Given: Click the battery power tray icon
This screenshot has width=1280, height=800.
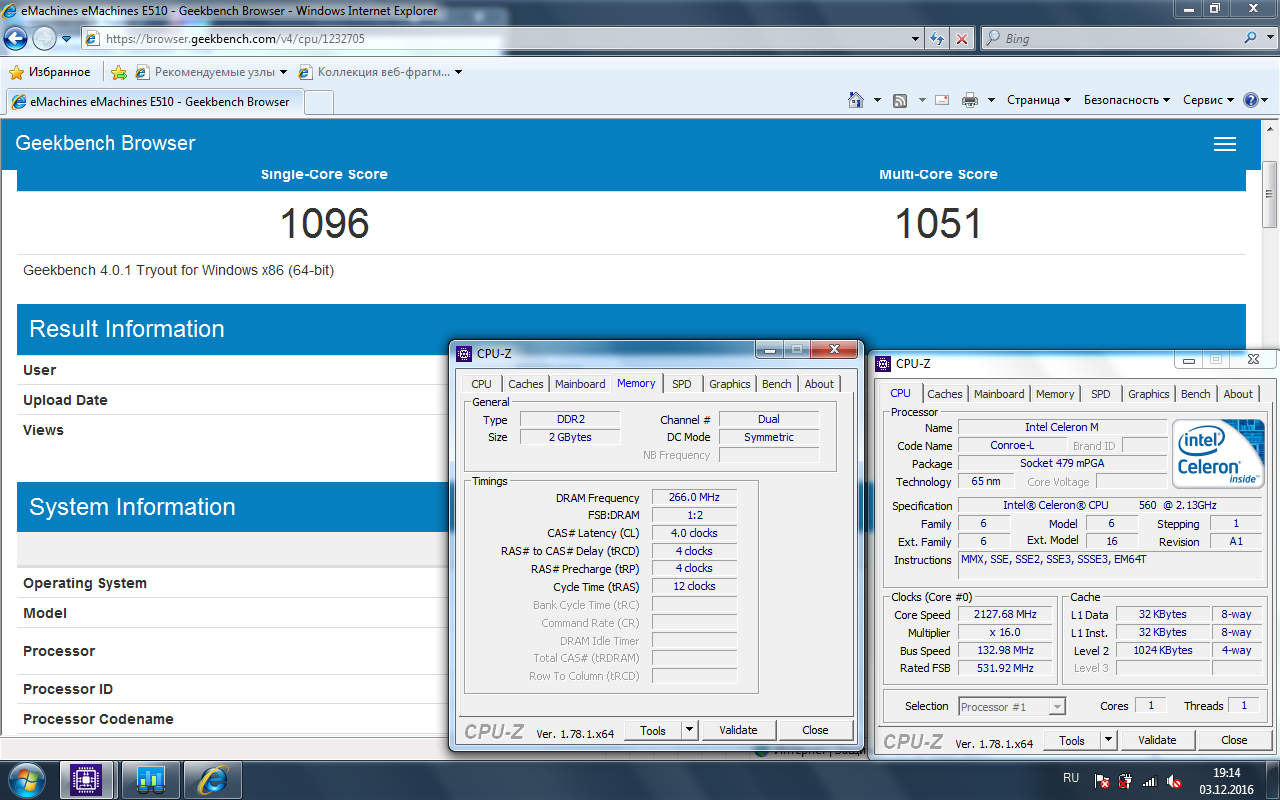Looking at the screenshot, I should click(x=1126, y=781).
